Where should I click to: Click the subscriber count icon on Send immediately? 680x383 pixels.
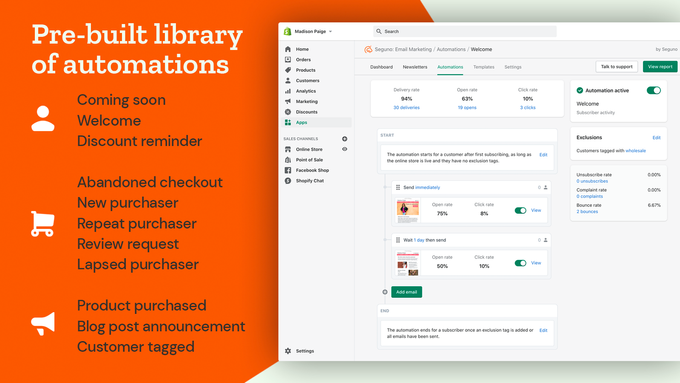(546, 187)
